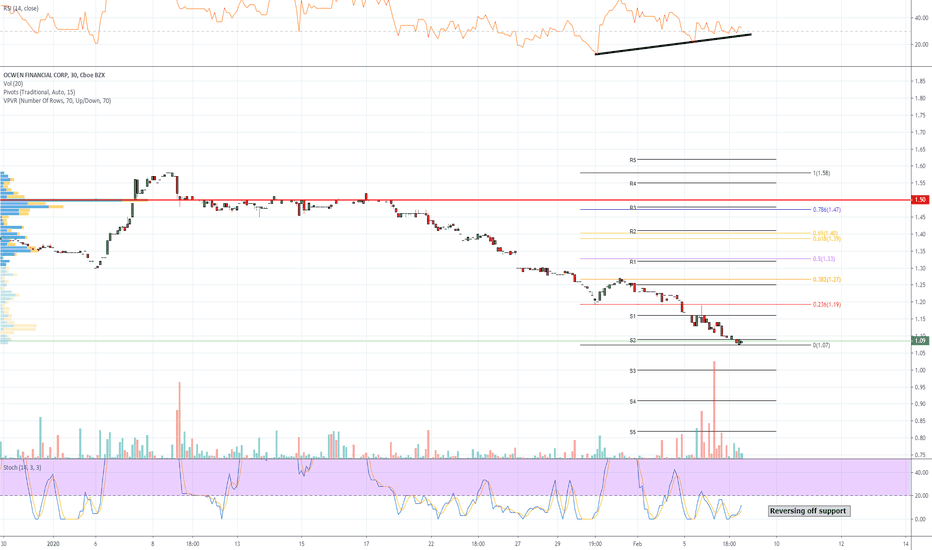932x550 pixels.
Task: Click the red 1.50 price label on axis
Action: pos(920,200)
